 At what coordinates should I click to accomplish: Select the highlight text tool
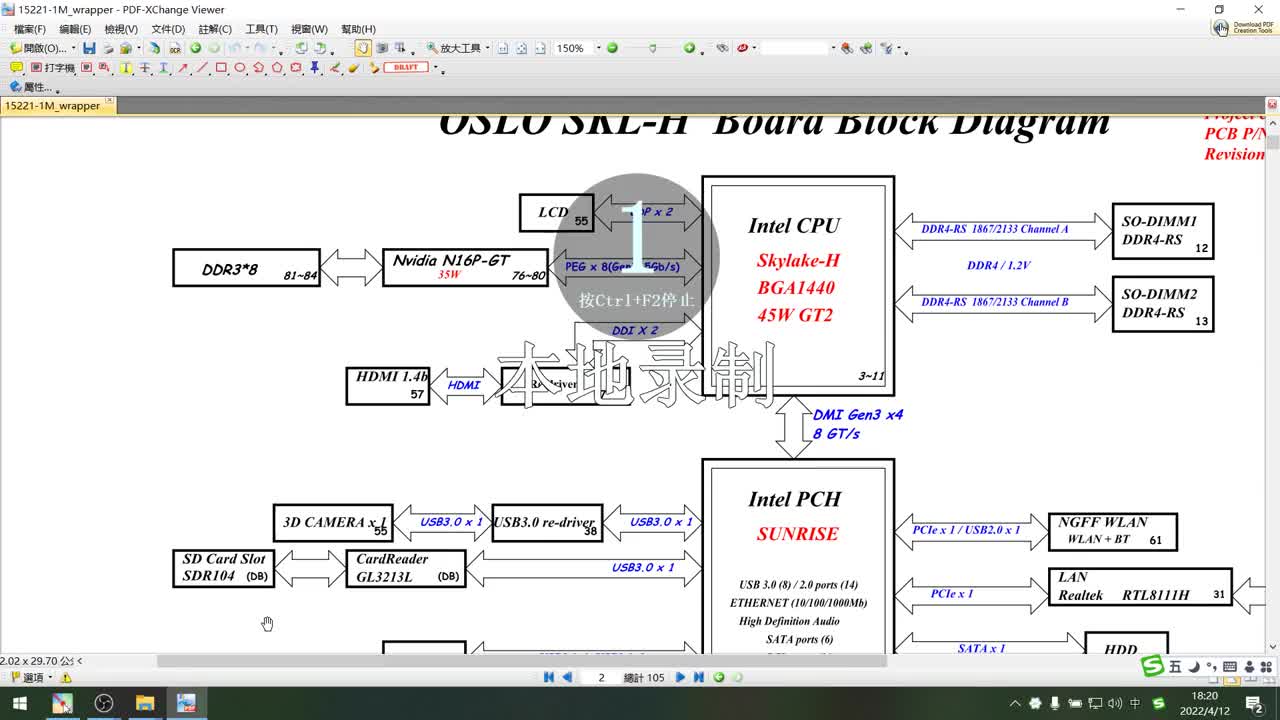(125, 68)
